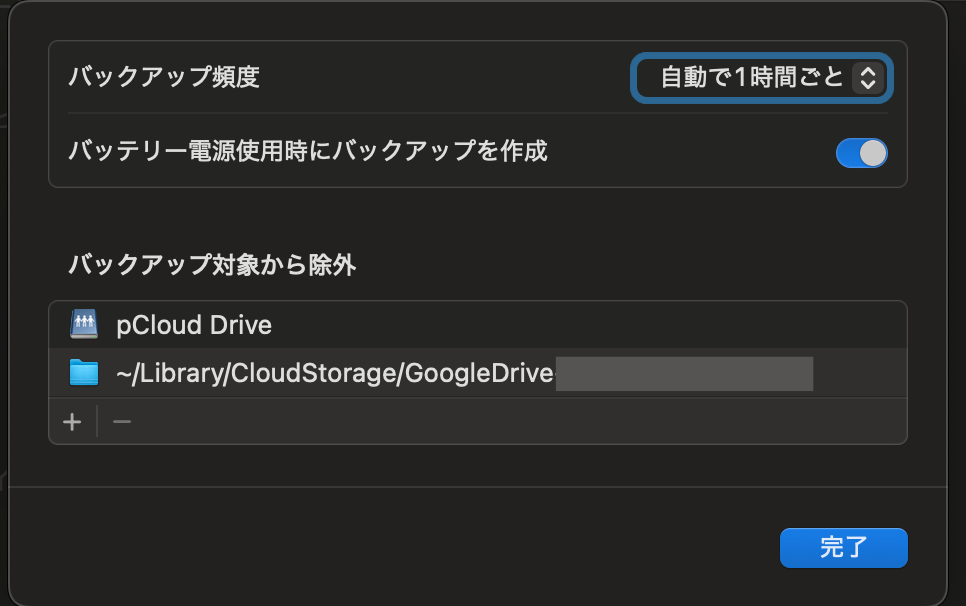Add an exclusion with the plus icon
Viewport: 966px width, 606px height.
72,422
